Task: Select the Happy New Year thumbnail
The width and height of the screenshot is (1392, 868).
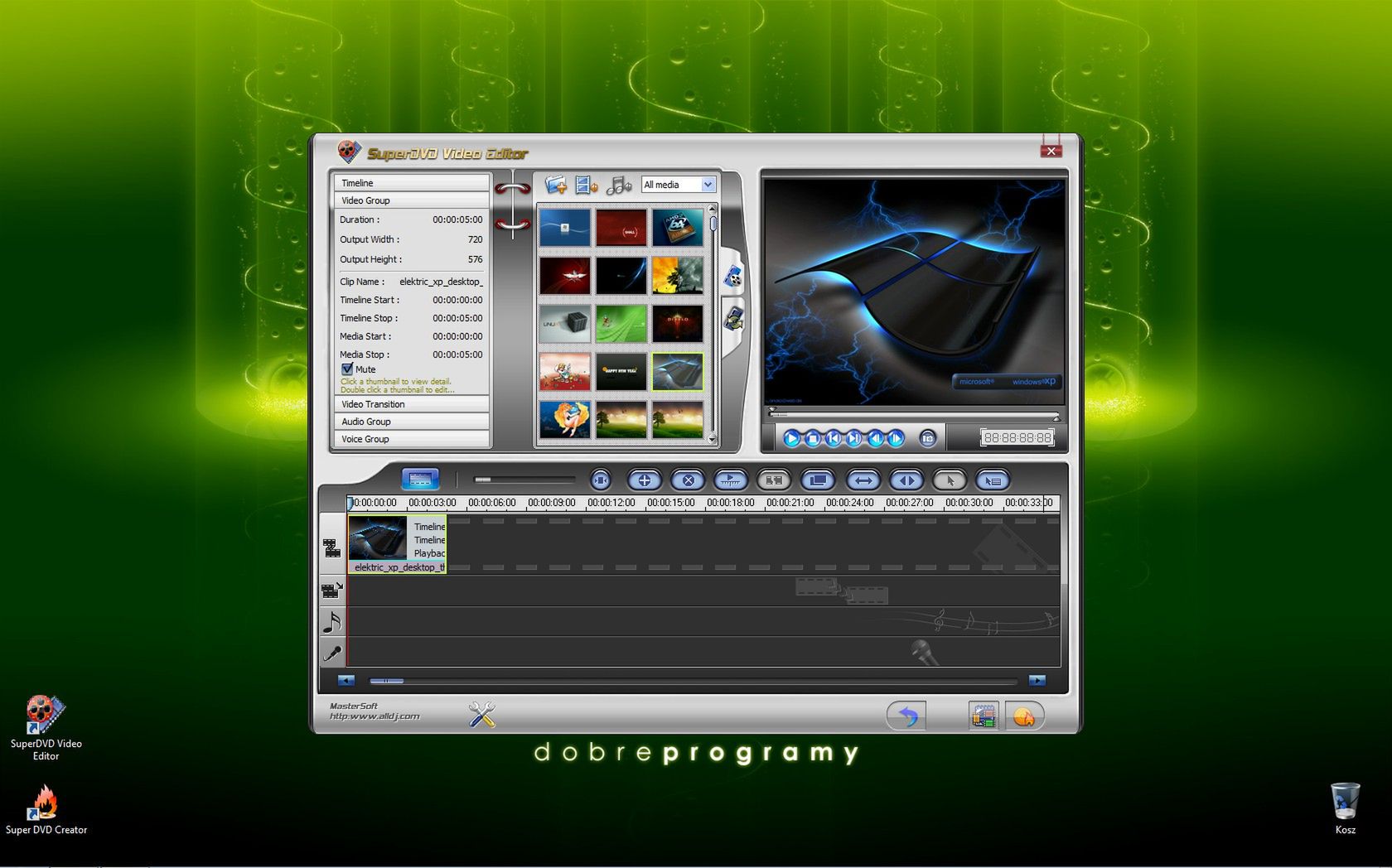Action: point(621,372)
